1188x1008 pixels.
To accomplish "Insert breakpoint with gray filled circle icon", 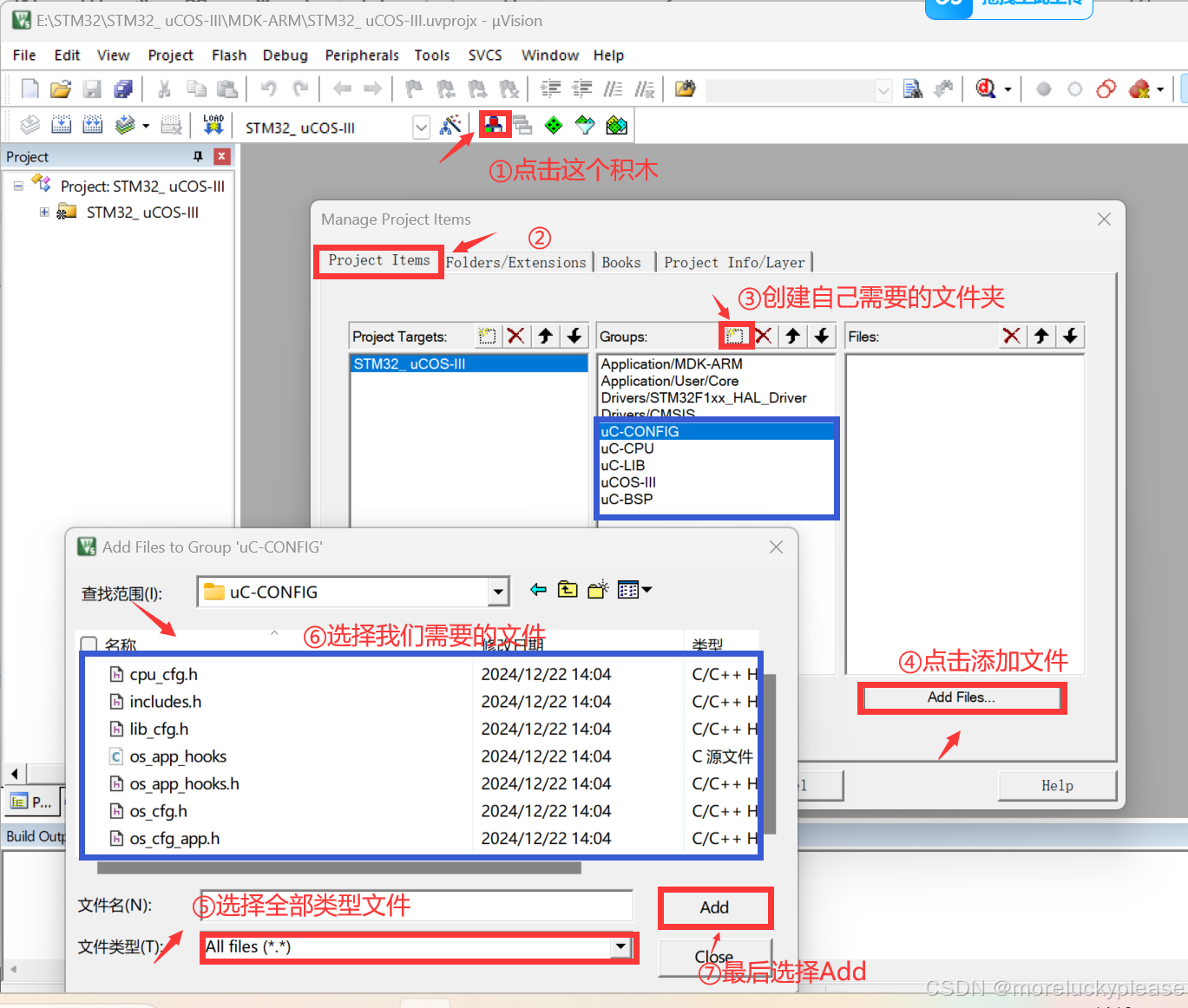I will [x=1044, y=89].
